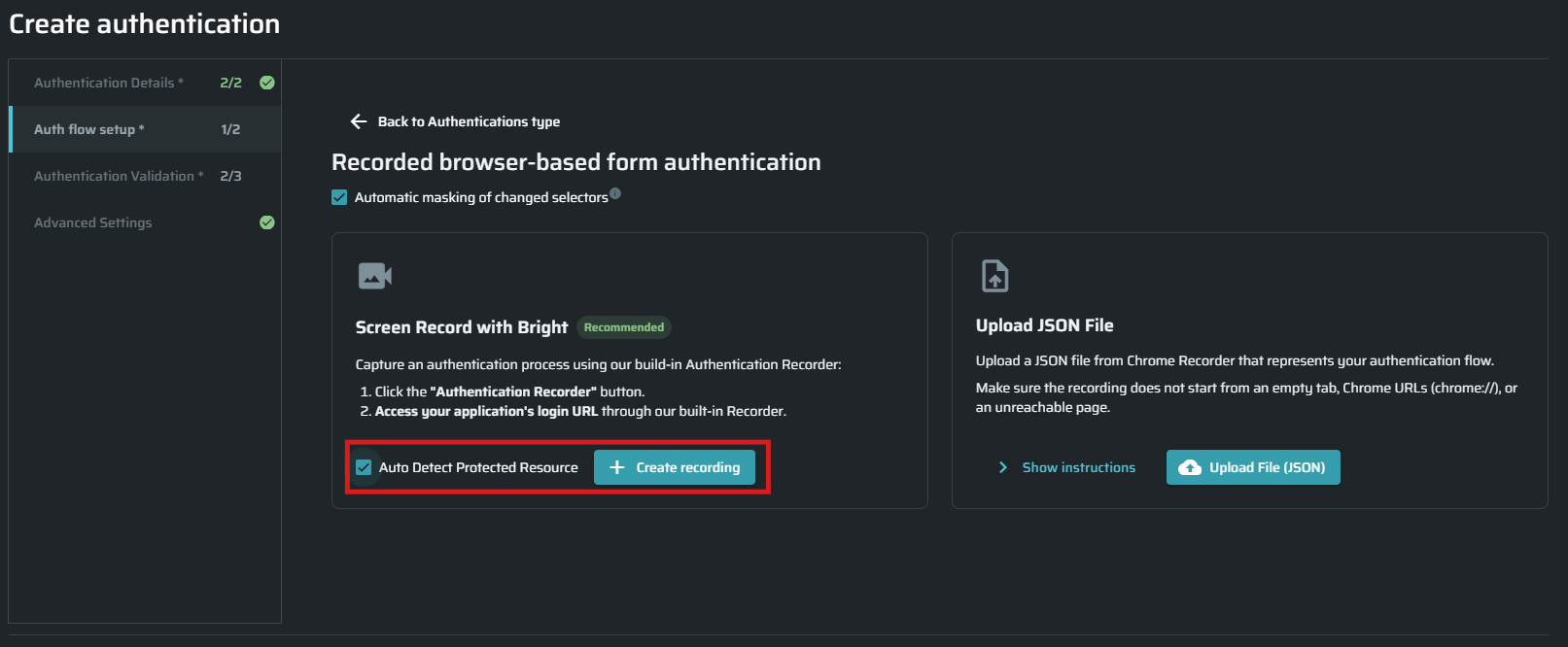Click the Recommended badge
Viewport: 1568px width, 647px height.
tap(624, 327)
